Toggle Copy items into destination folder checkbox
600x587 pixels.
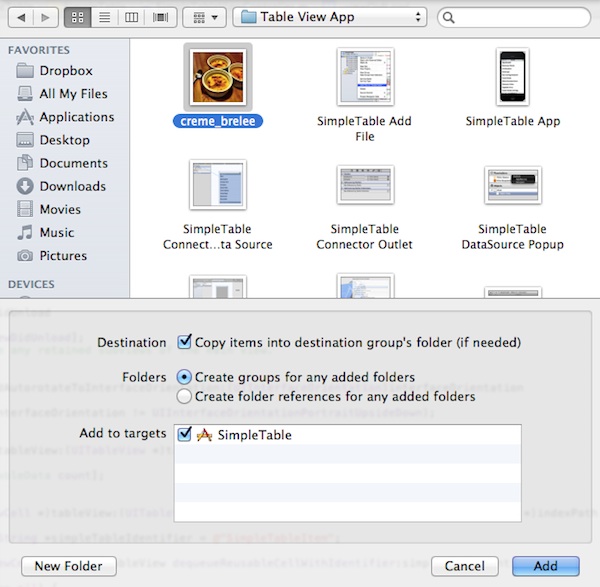point(184,342)
